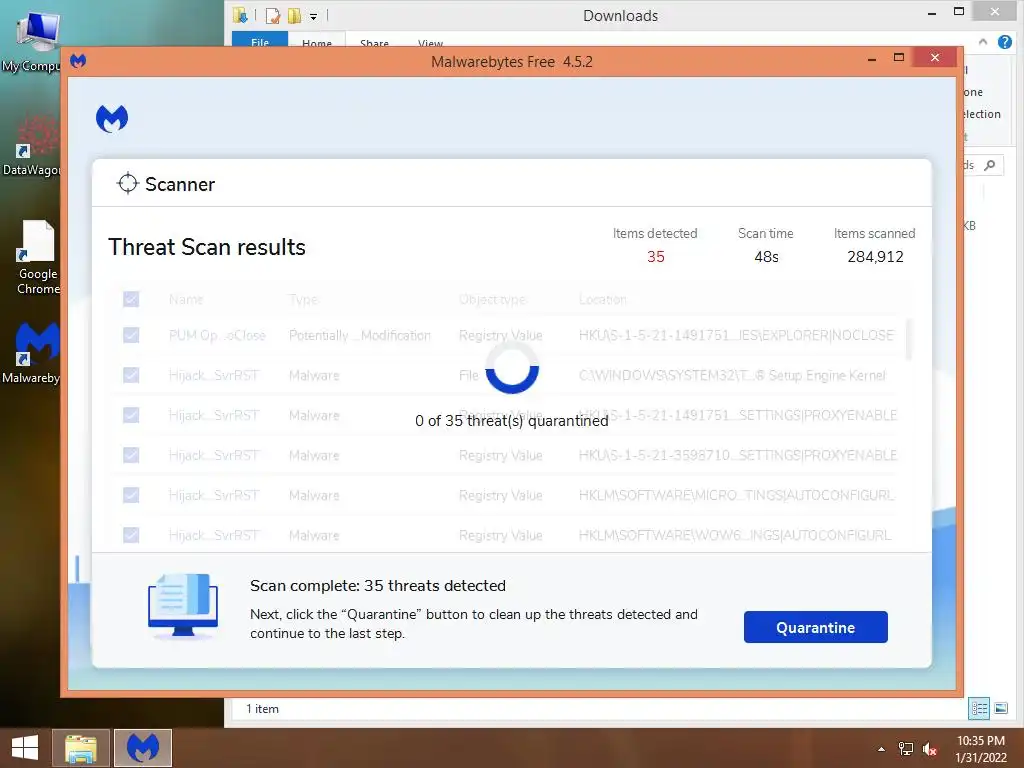Image resolution: width=1024 pixels, height=768 pixels.
Task: Click the Name column header in the threat list
Action: (x=186, y=299)
